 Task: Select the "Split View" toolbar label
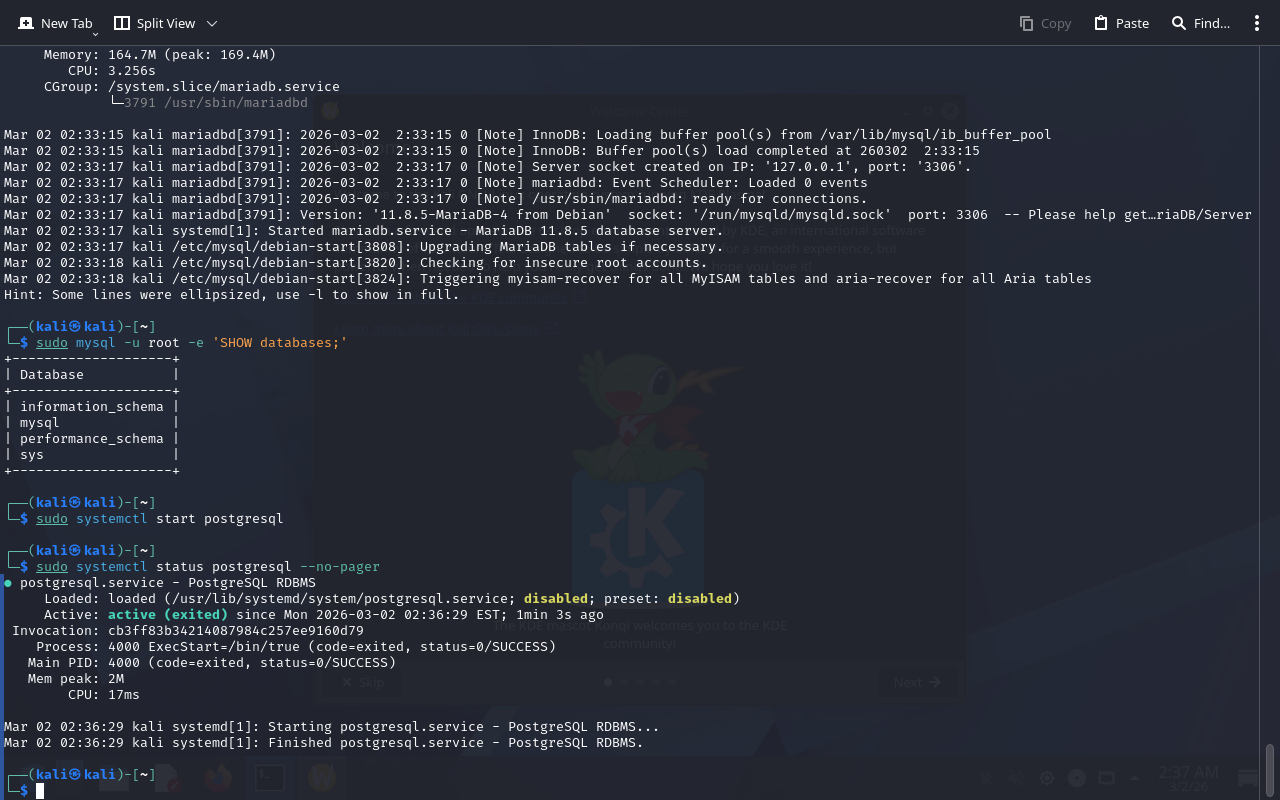point(166,23)
